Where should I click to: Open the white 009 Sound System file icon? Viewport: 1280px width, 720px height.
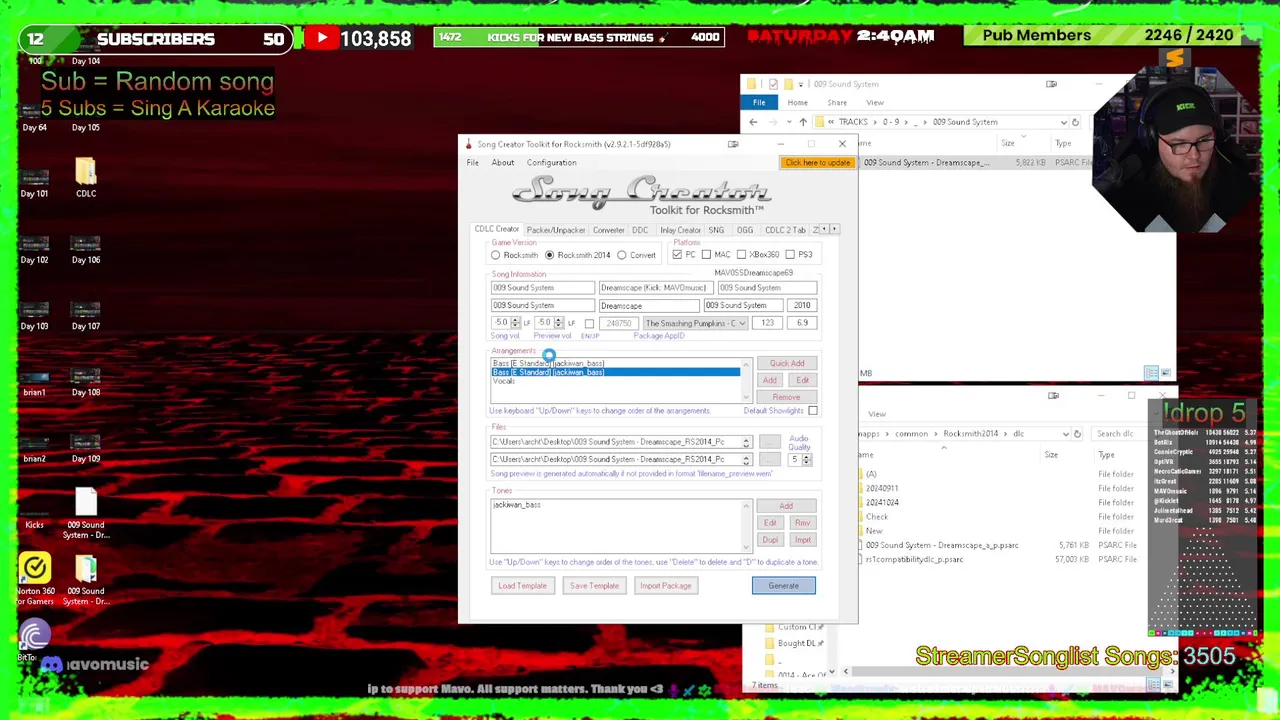coord(86,513)
